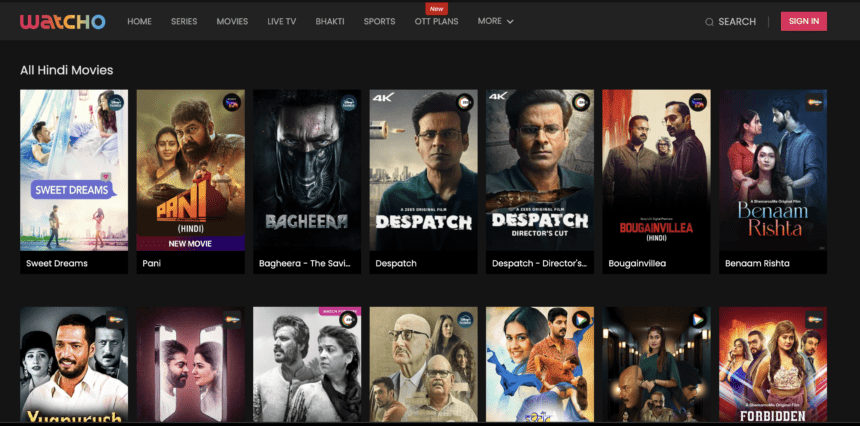
Task: Open the Pani movie poster
Action: 190,170
